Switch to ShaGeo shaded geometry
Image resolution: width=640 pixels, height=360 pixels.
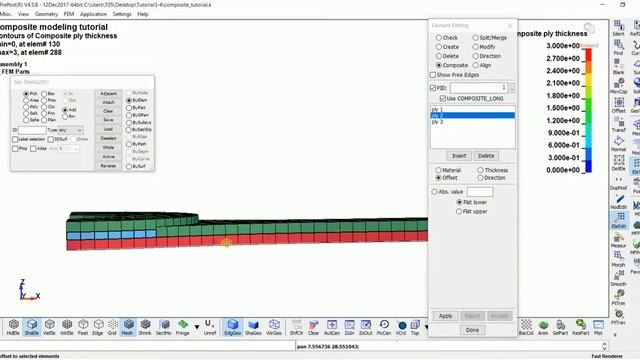click(x=253, y=327)
